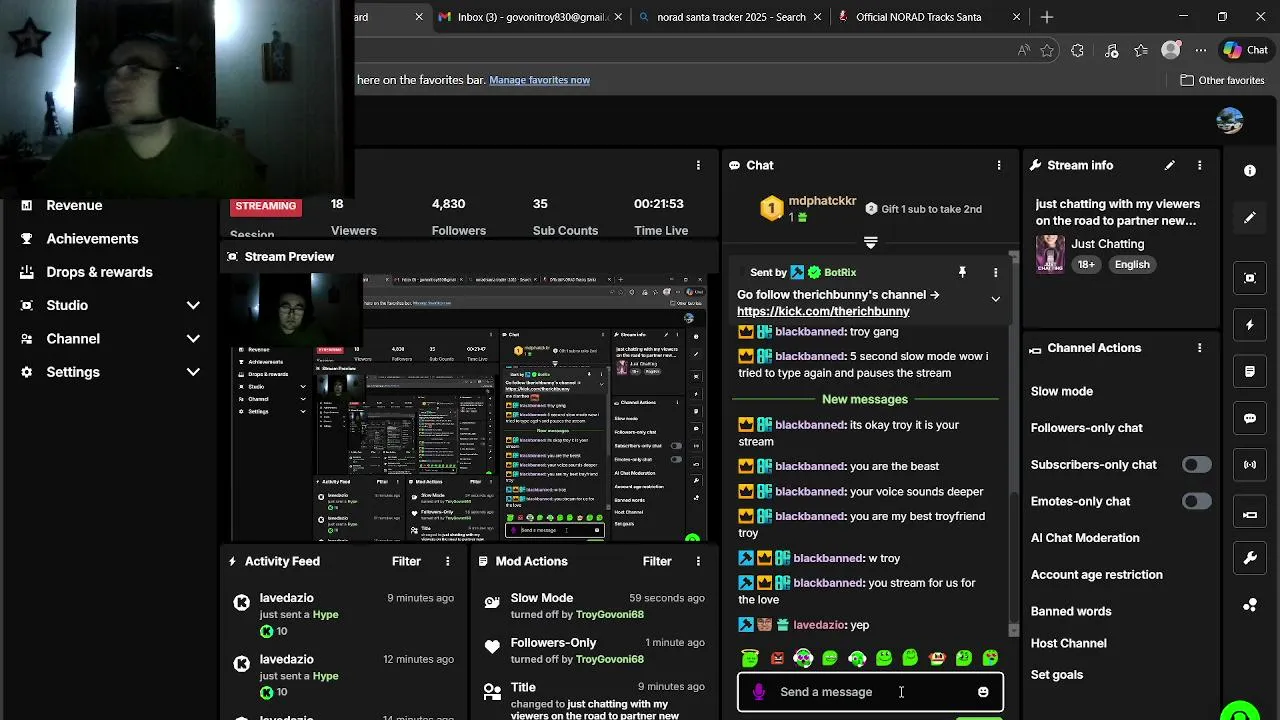Open the Activity Feed Filter dropdown

point(406,561)
